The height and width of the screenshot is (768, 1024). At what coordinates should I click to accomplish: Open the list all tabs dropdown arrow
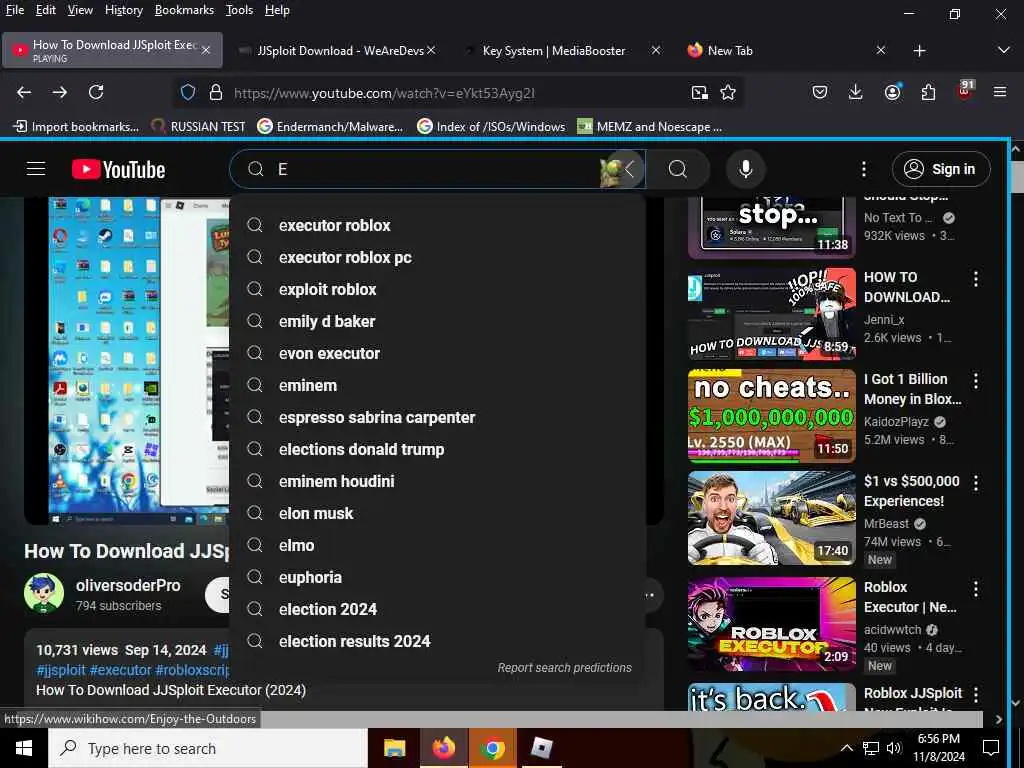pos(1004,50)
